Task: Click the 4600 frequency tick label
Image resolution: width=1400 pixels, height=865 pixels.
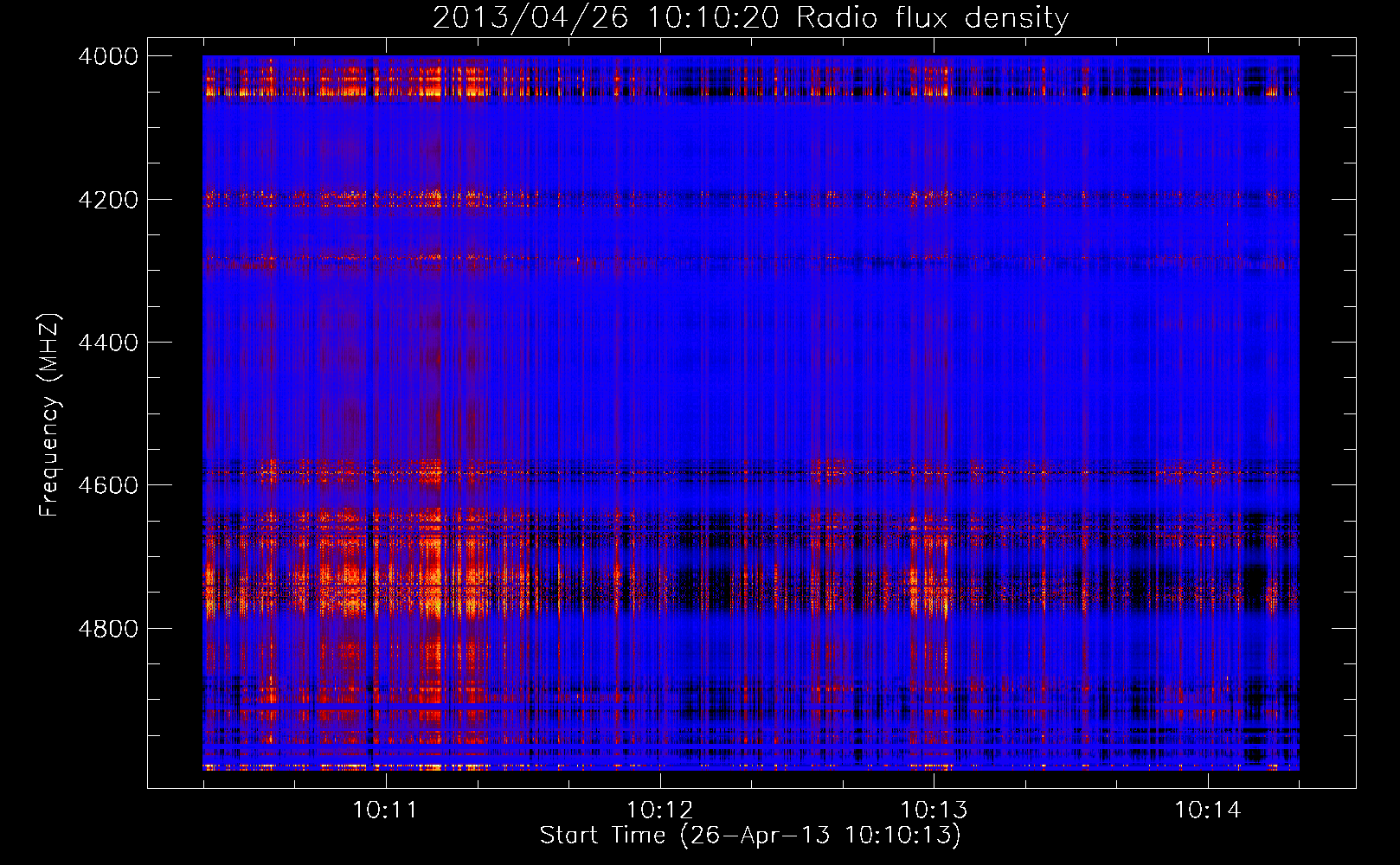Action: (x=108, y=485)
